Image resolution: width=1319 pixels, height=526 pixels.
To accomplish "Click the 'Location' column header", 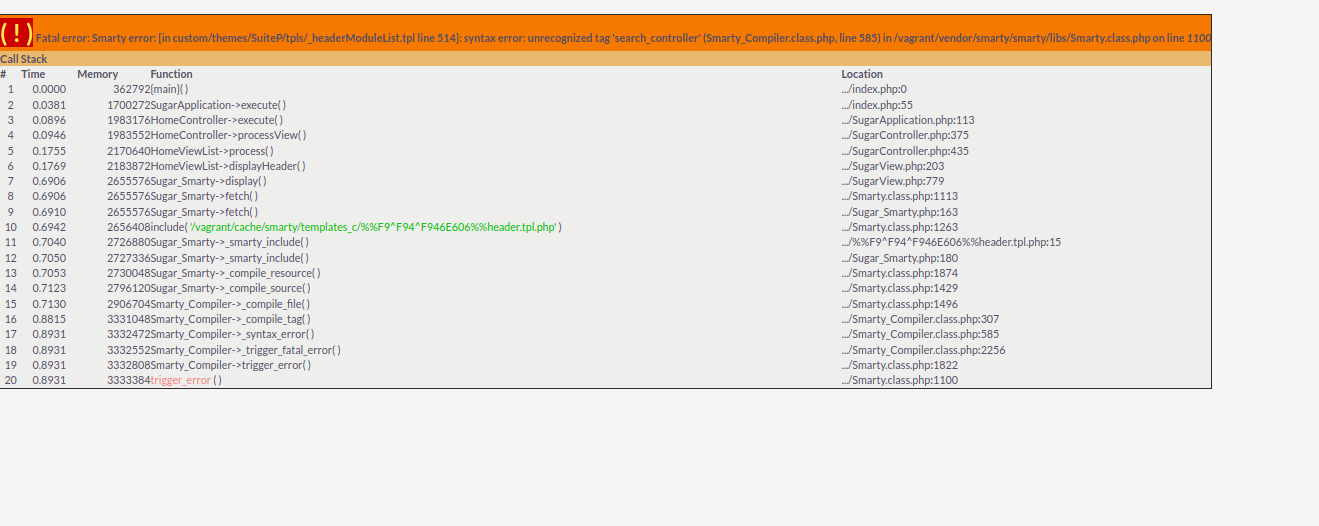I will tap(862, 74).
